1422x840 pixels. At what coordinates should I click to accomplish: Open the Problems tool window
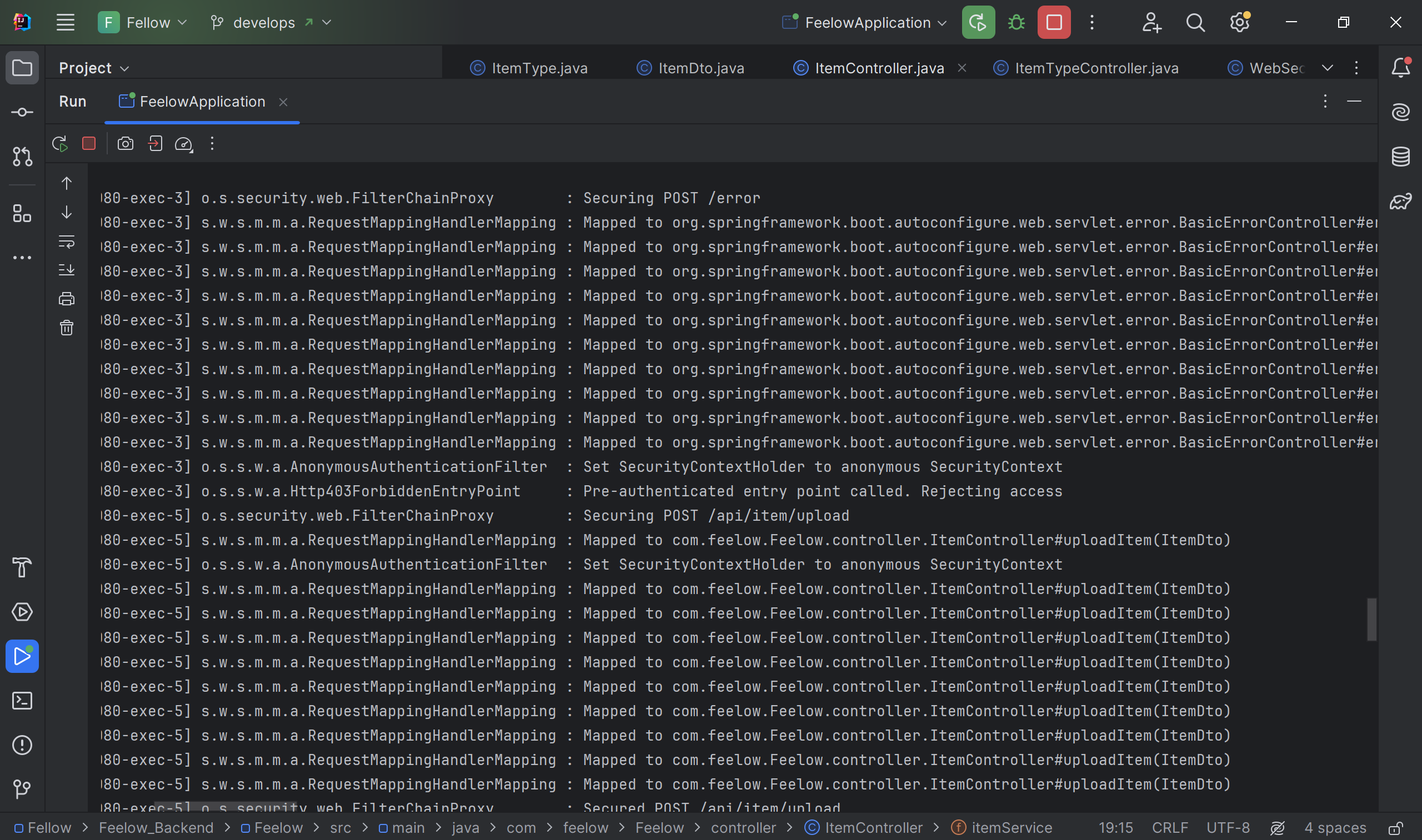pyautogui.click(x=22, y=745)
